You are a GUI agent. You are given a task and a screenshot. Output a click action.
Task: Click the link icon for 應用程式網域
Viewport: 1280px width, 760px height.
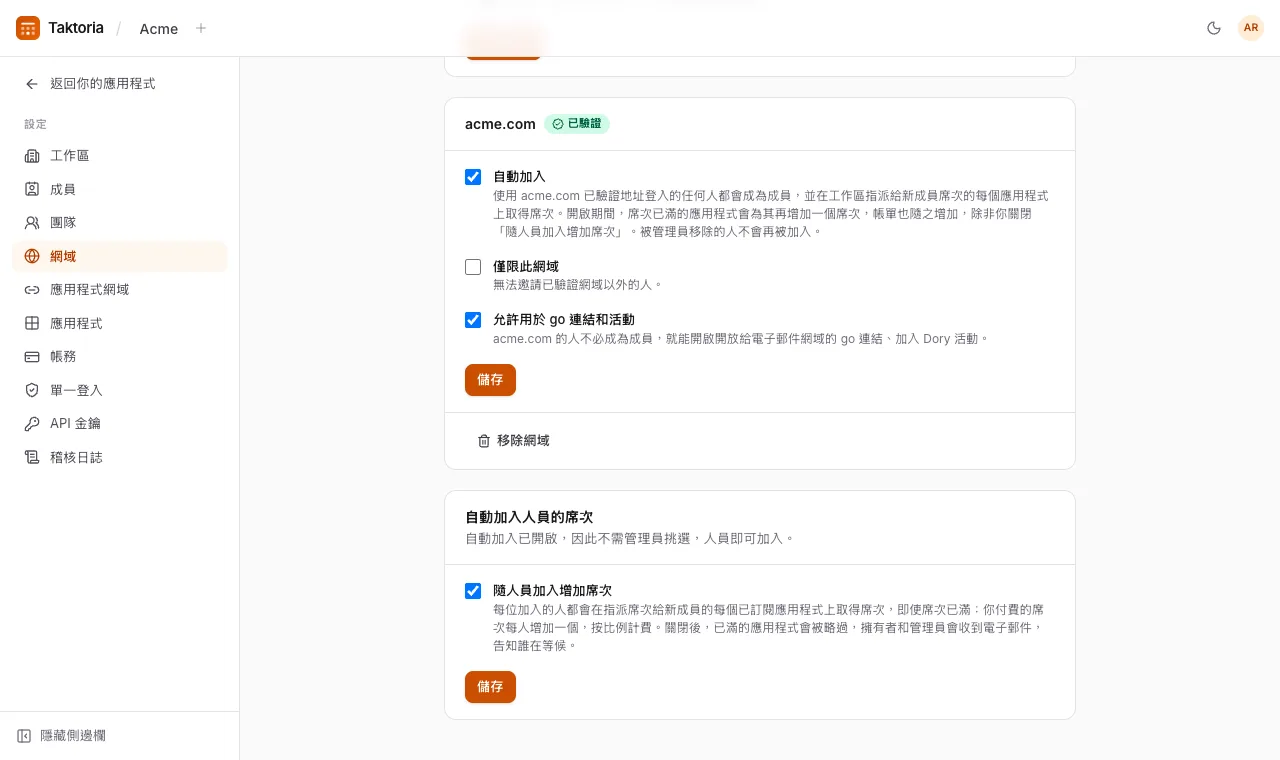tap(32, 290)
